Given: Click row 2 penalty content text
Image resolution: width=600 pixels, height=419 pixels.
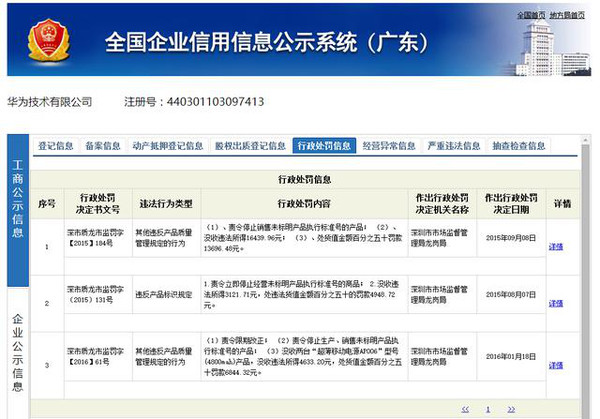Looking at the screenshot, I should coord(302,294).
